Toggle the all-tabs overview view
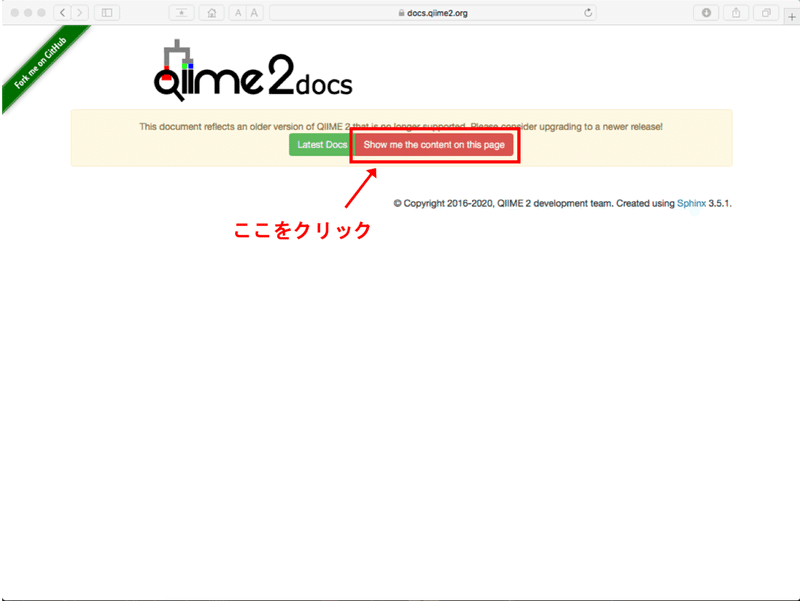800x601 pixels. 765,13
